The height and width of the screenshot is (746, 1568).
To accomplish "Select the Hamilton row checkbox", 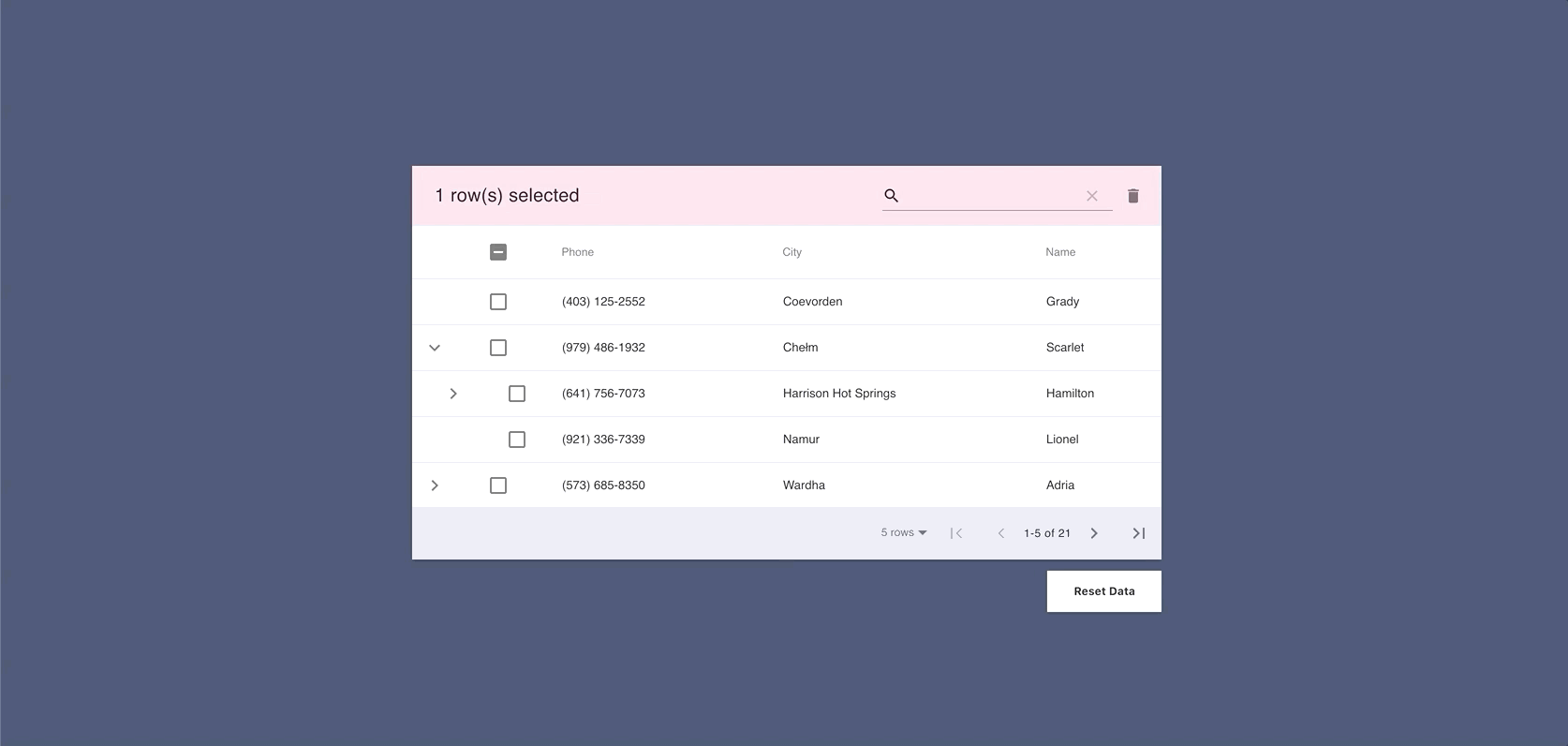I will click(x=517, y=394).
